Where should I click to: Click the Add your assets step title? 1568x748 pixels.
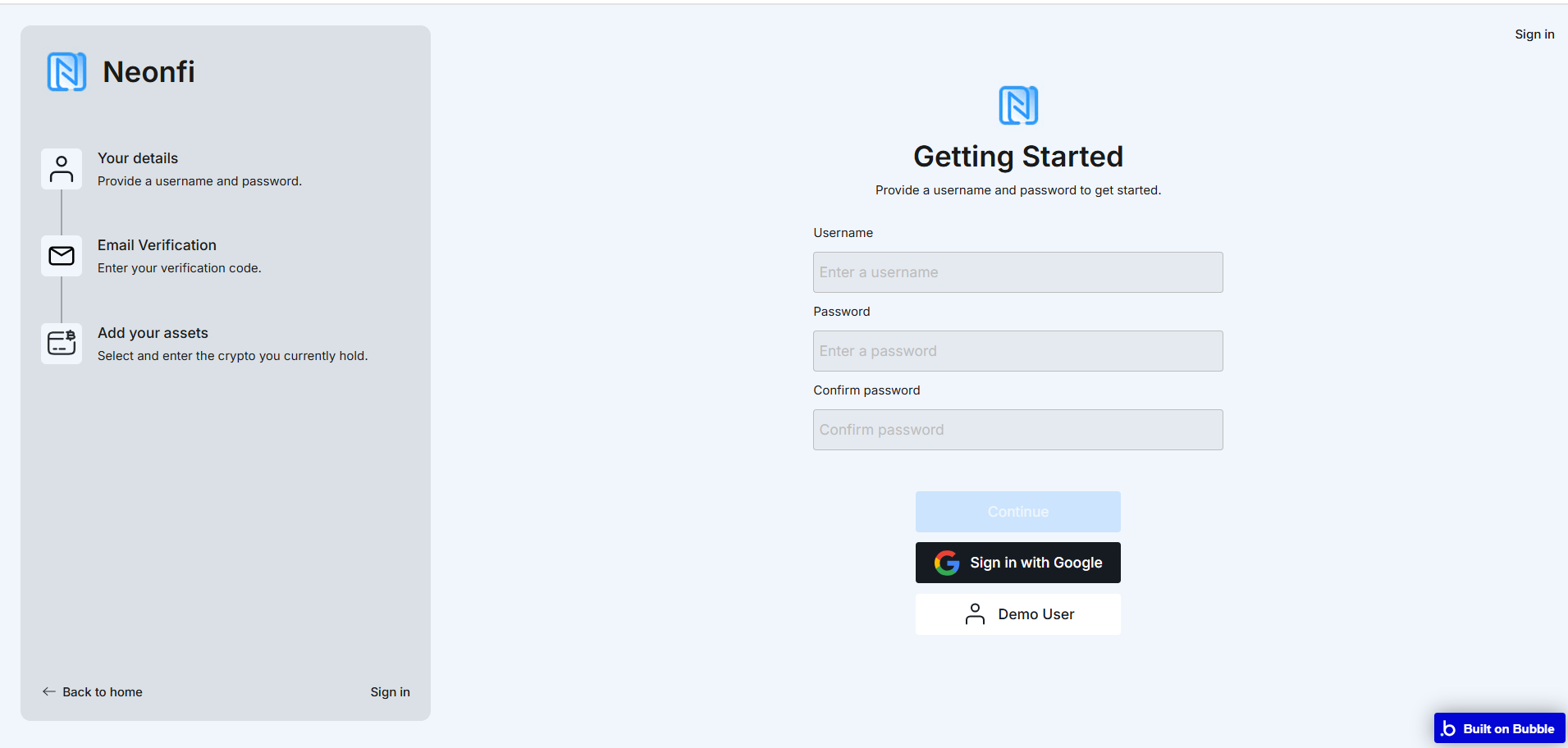[x=153, y=333]
